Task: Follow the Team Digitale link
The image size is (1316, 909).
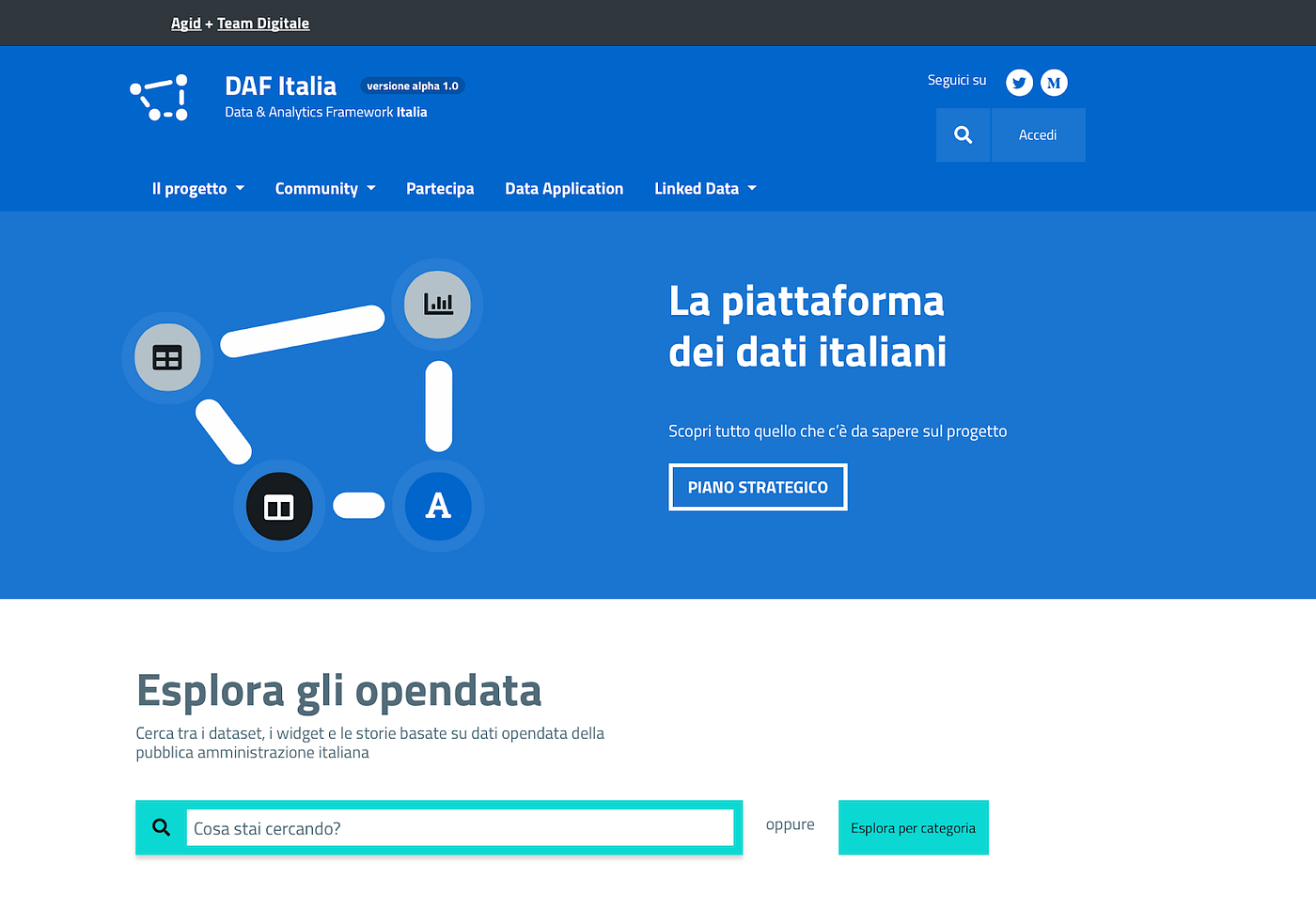Action: pyautogui.click(x=263, y=24)
